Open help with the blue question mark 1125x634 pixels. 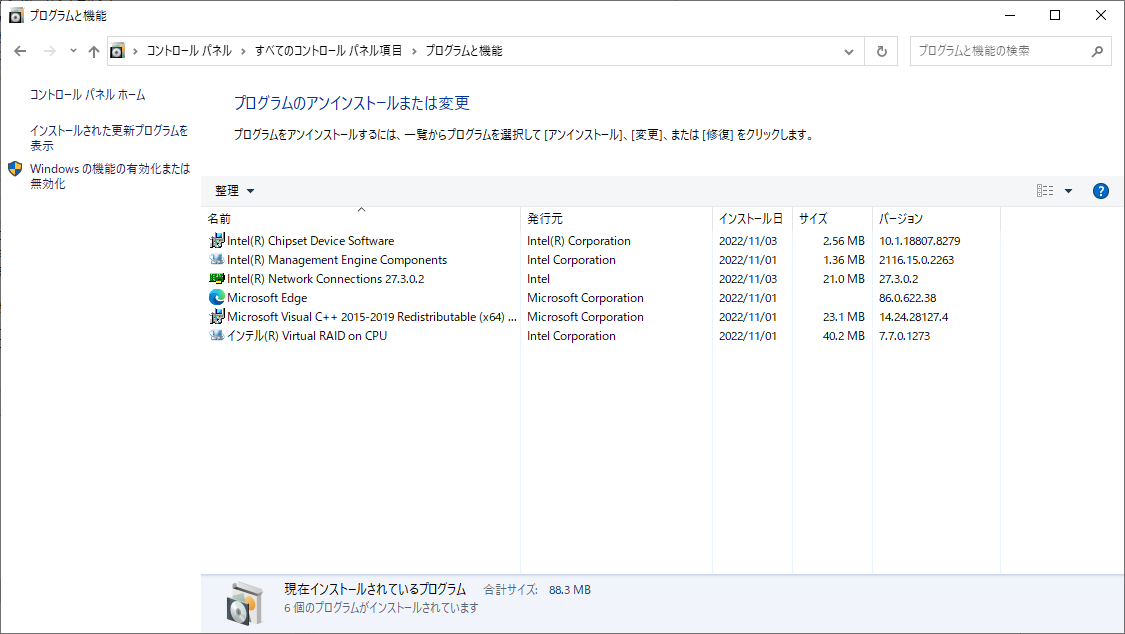tap(1101, 191)
